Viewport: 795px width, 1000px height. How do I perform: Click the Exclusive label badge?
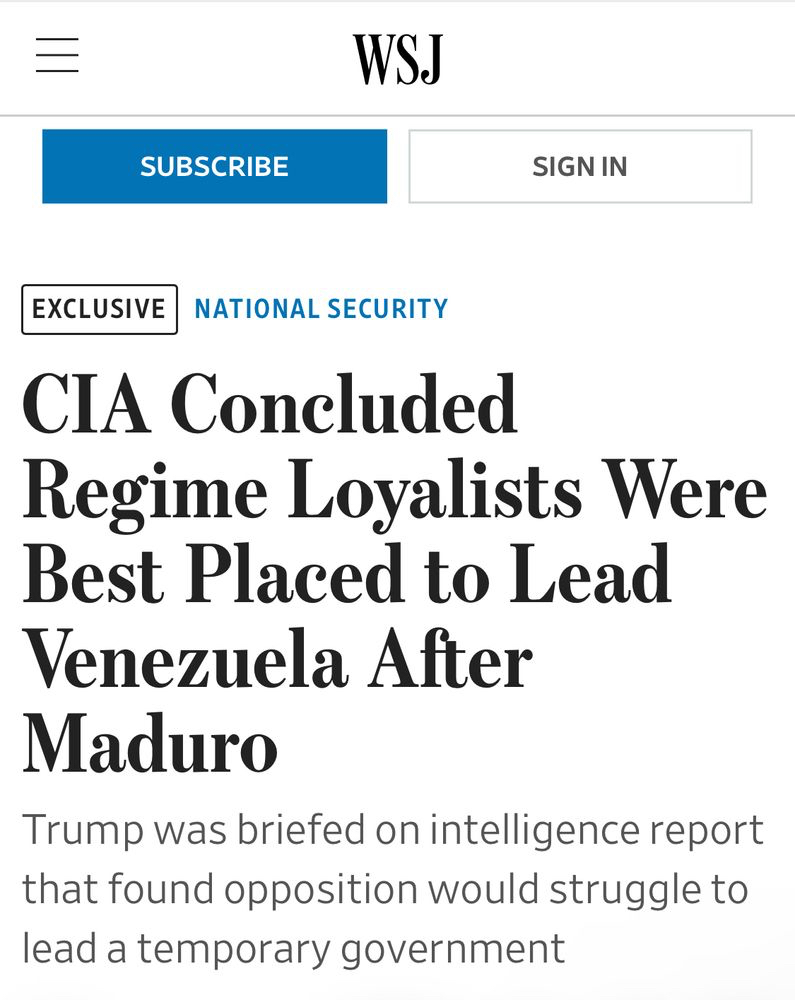click(99, 309)
